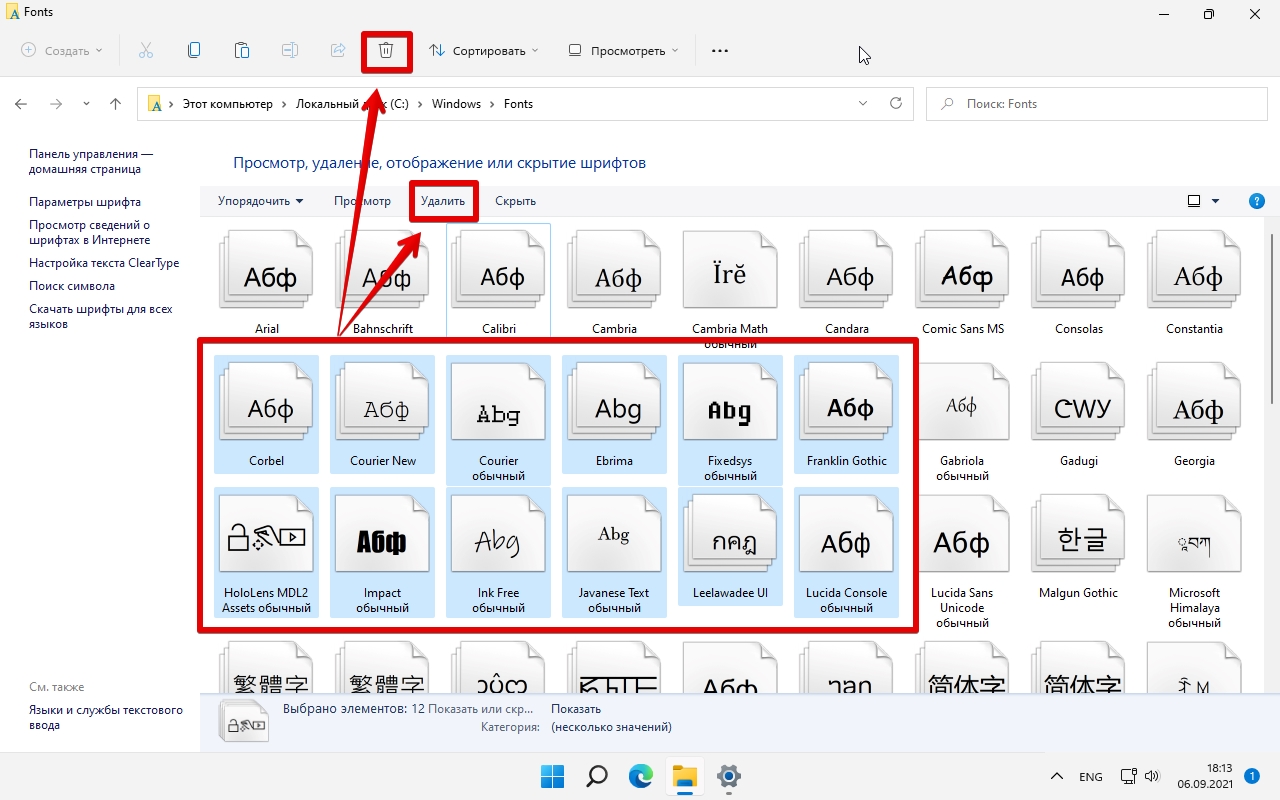
Task: Show hidden tray icons chevron
Action: click(1057, 776)
